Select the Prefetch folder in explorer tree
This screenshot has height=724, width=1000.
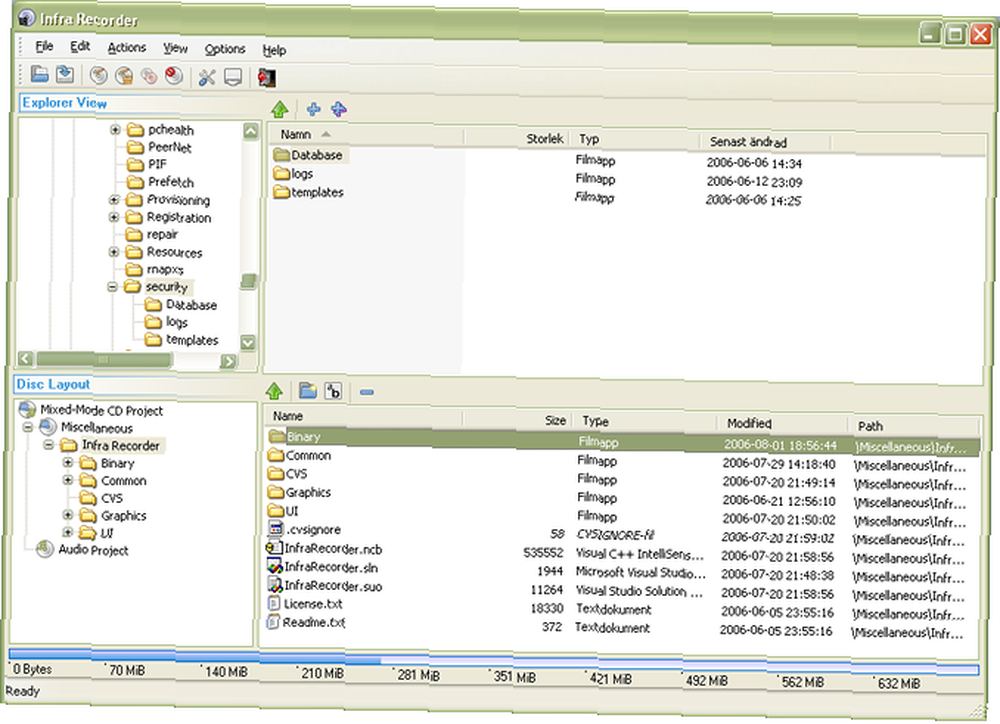pos(170,182)
